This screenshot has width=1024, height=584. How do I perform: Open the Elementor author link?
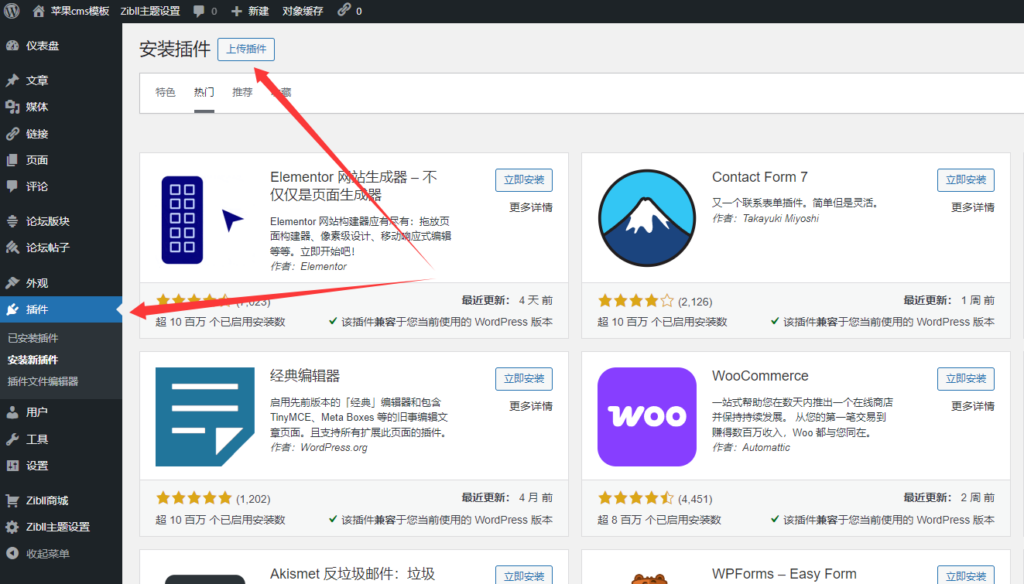(x=323, y=267)
